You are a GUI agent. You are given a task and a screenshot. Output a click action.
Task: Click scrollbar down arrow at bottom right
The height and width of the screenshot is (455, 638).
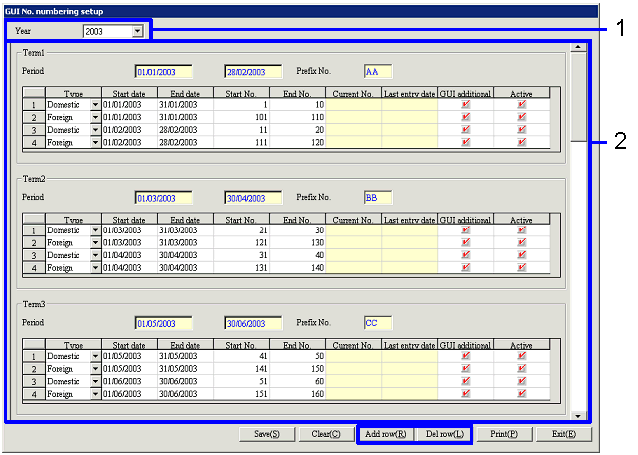(579, 414)
